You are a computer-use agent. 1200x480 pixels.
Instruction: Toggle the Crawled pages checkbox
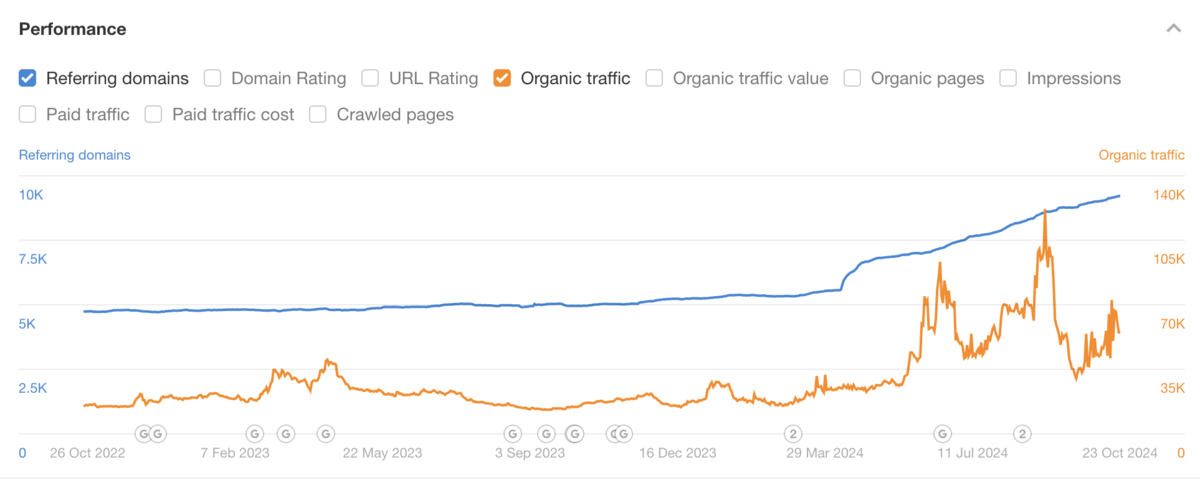coord(318,115)
